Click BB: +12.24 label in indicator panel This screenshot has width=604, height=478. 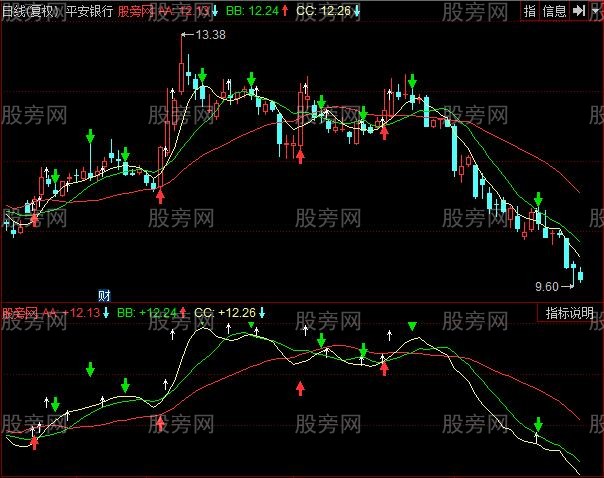pos(146,313)
